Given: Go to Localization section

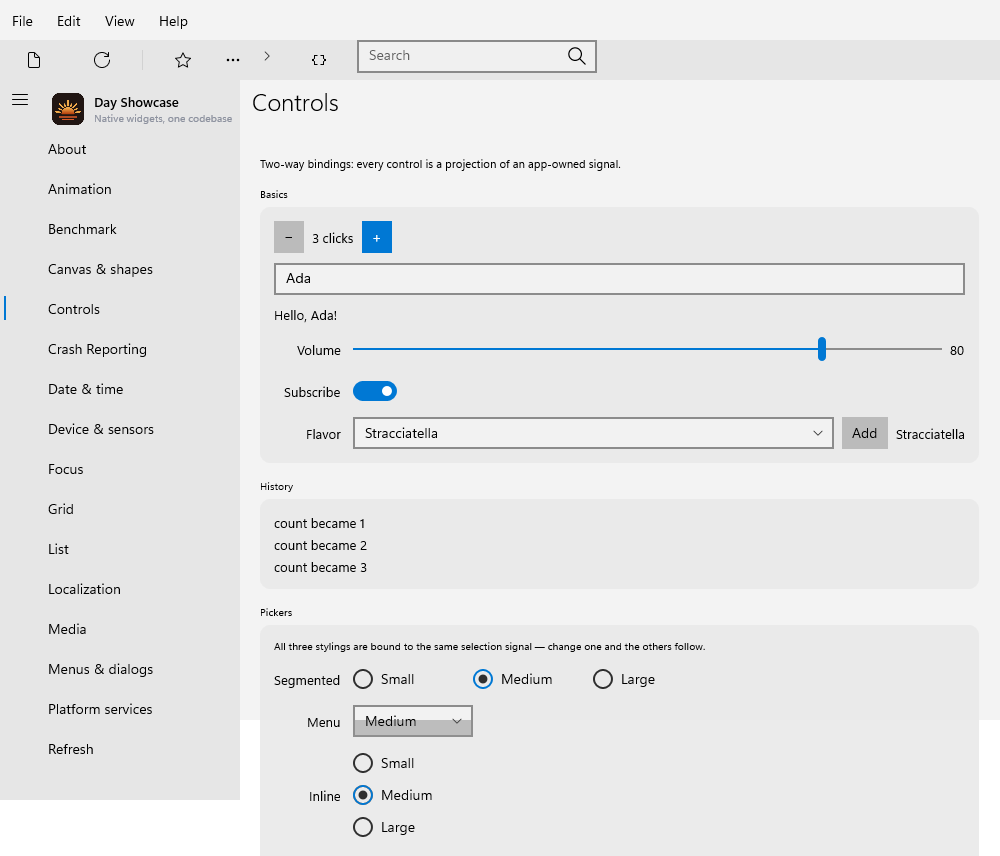Looking at the screenshot, I should 120,589.
